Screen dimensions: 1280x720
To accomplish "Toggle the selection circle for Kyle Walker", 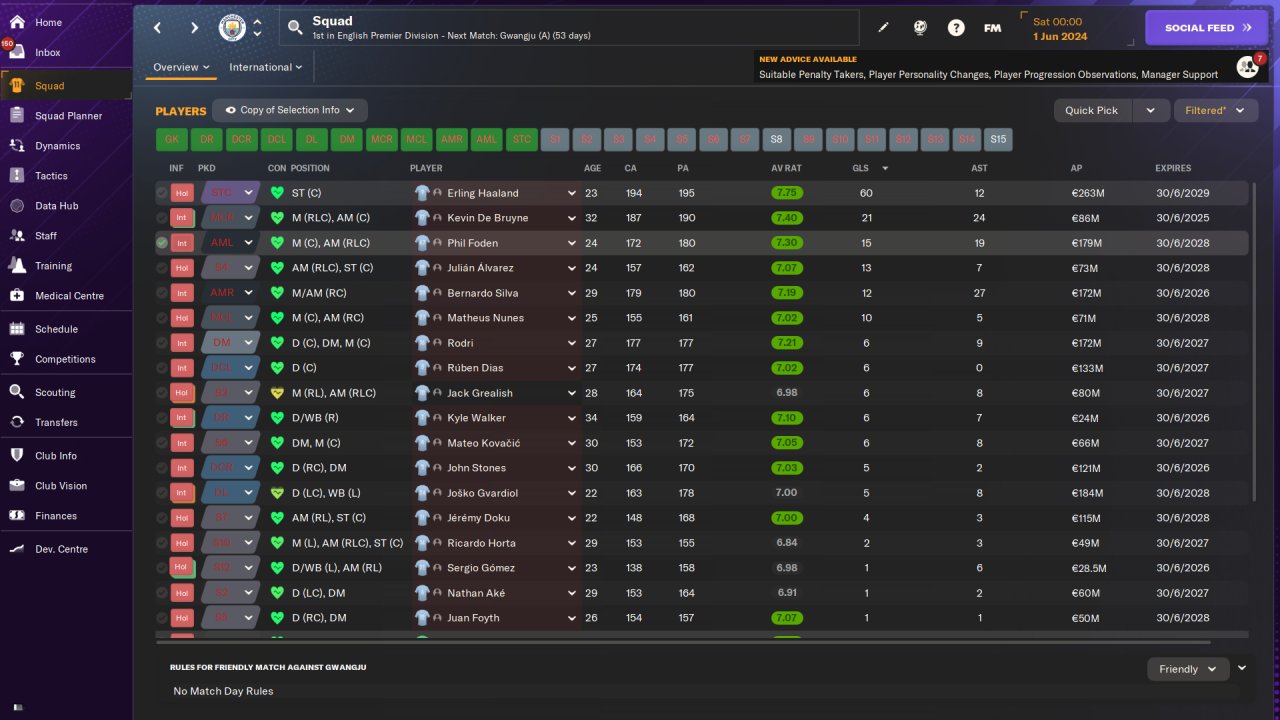I will pyautogui.click(x=162, y=418).
